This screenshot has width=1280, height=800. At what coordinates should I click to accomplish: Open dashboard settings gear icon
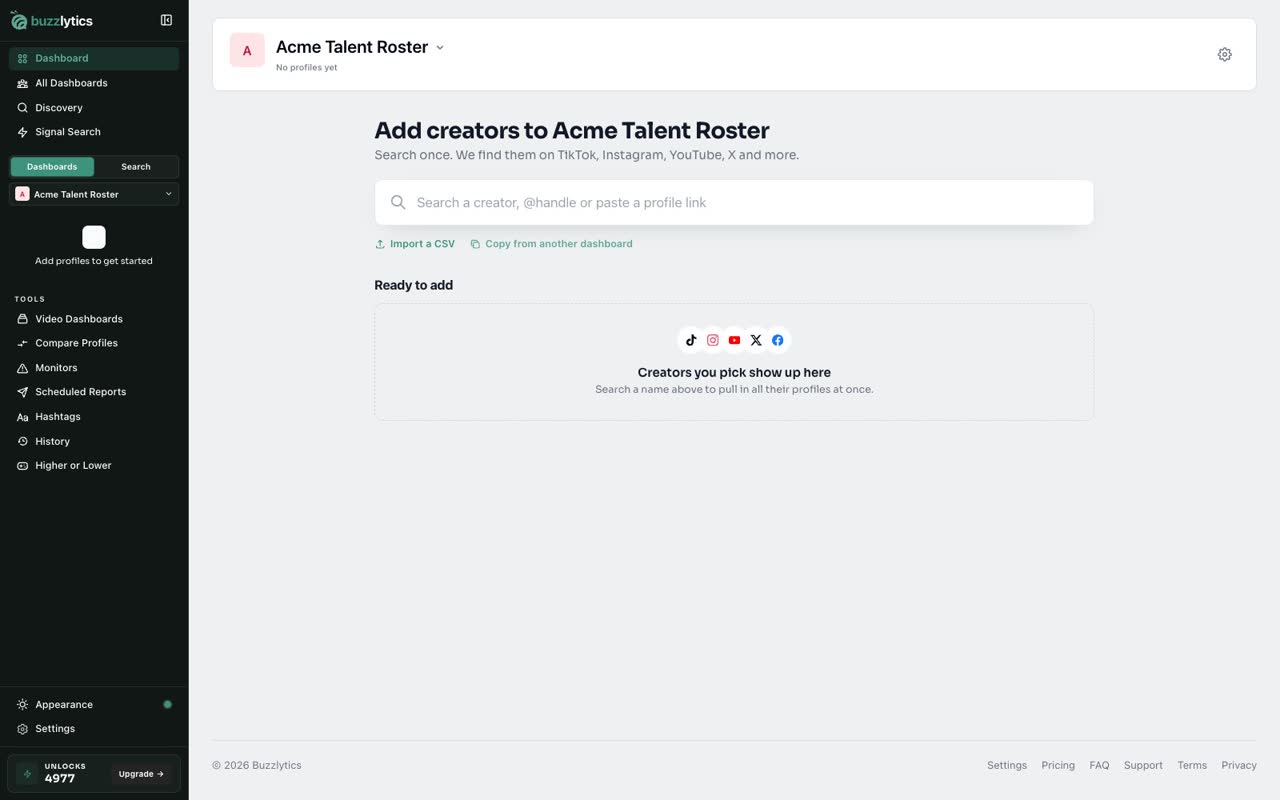pyautogui.click(x=1224, y=54)
